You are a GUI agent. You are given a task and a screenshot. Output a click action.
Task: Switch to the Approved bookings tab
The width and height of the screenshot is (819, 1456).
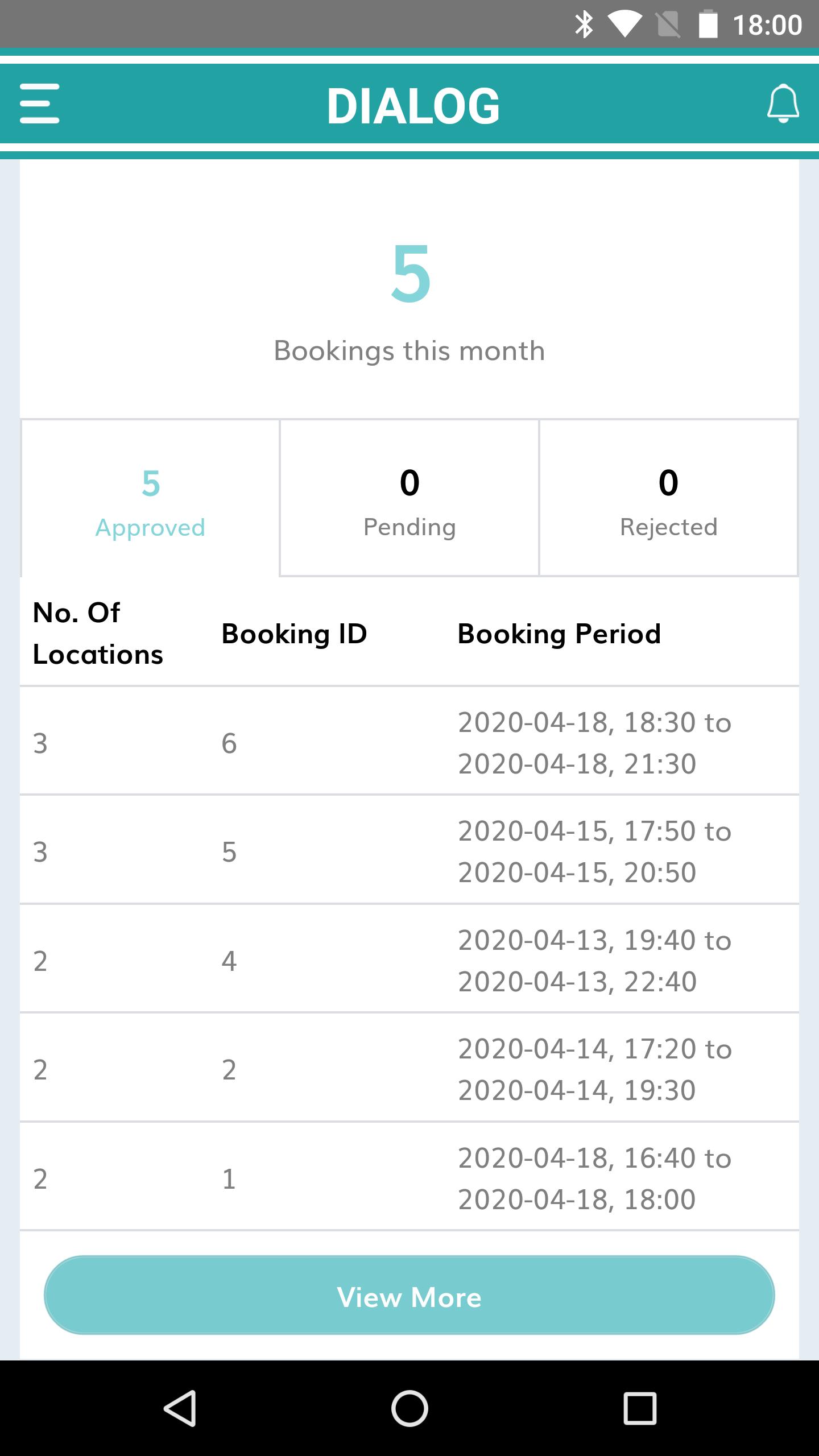point(150,498)
